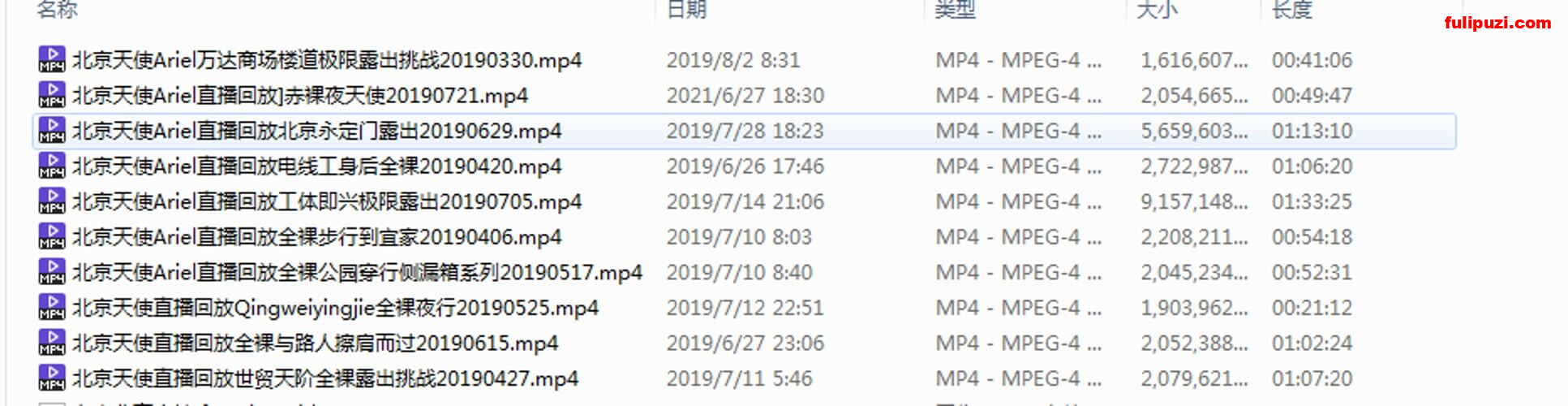Viewport: 1568px width, 406px height.
Task: Select the file with duration 00:21:12
Action: coord(744,308)
